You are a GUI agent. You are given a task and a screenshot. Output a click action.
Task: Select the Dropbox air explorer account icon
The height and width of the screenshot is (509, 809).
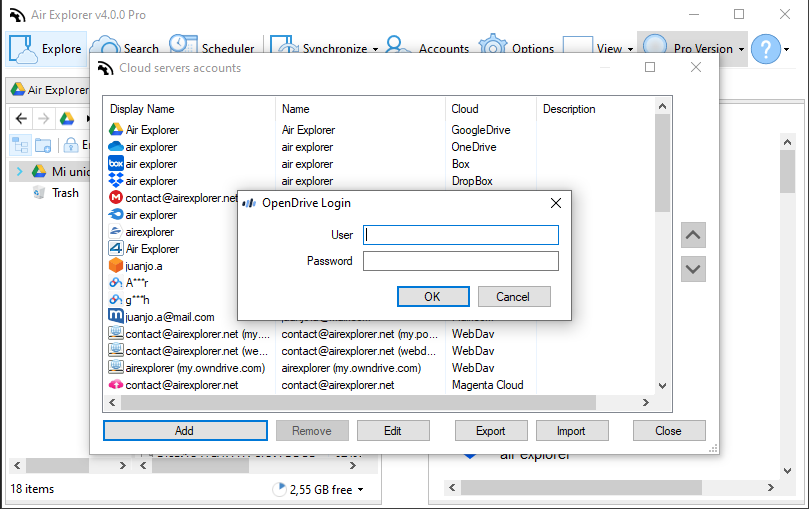click(x=116, y=180)
